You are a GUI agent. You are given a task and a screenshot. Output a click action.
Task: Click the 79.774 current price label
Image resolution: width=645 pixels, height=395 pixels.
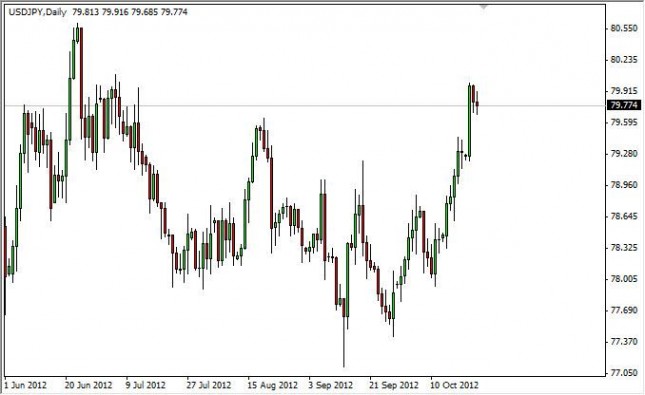(x=624, y=105)
